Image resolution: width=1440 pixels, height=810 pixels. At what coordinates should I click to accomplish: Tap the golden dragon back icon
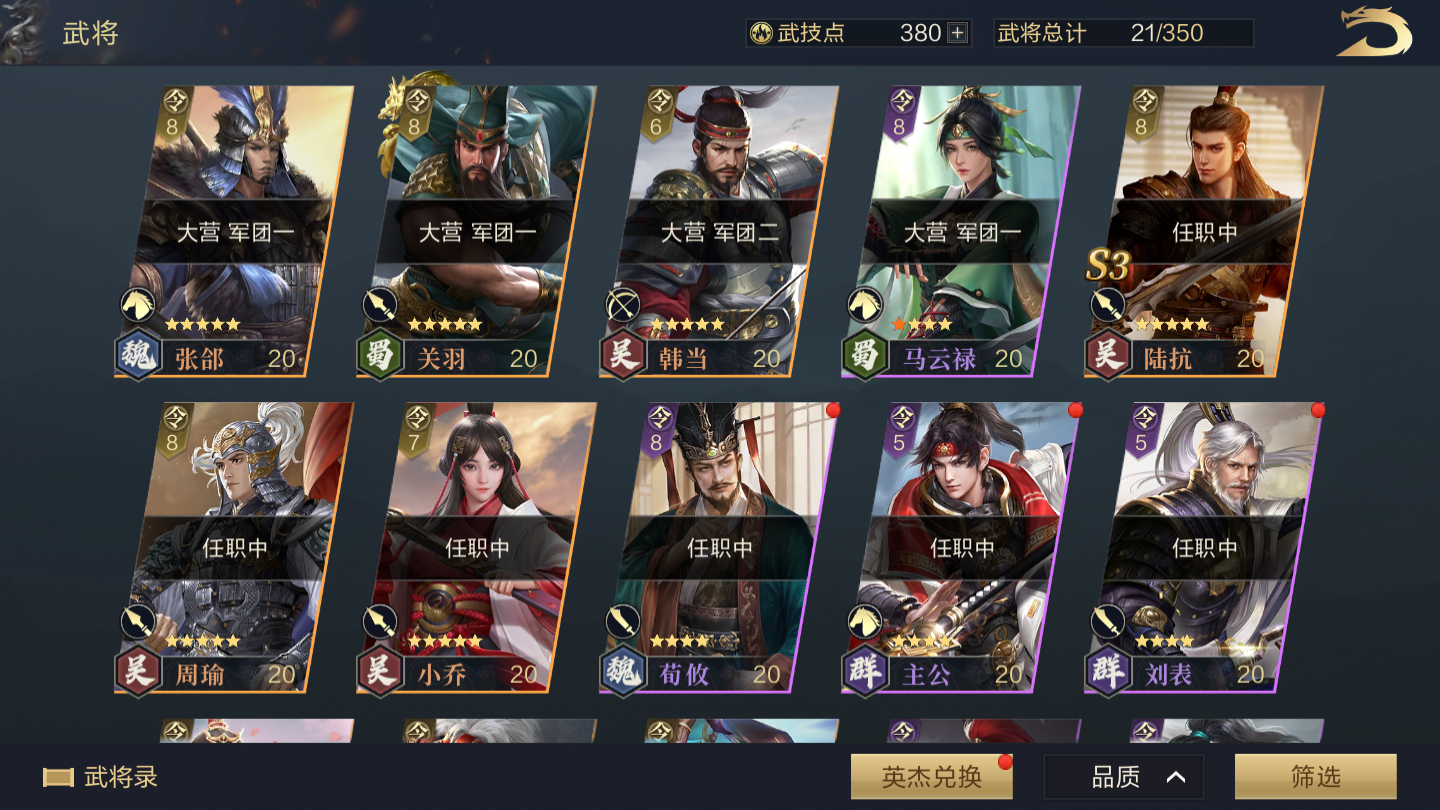pos(1376,32)
